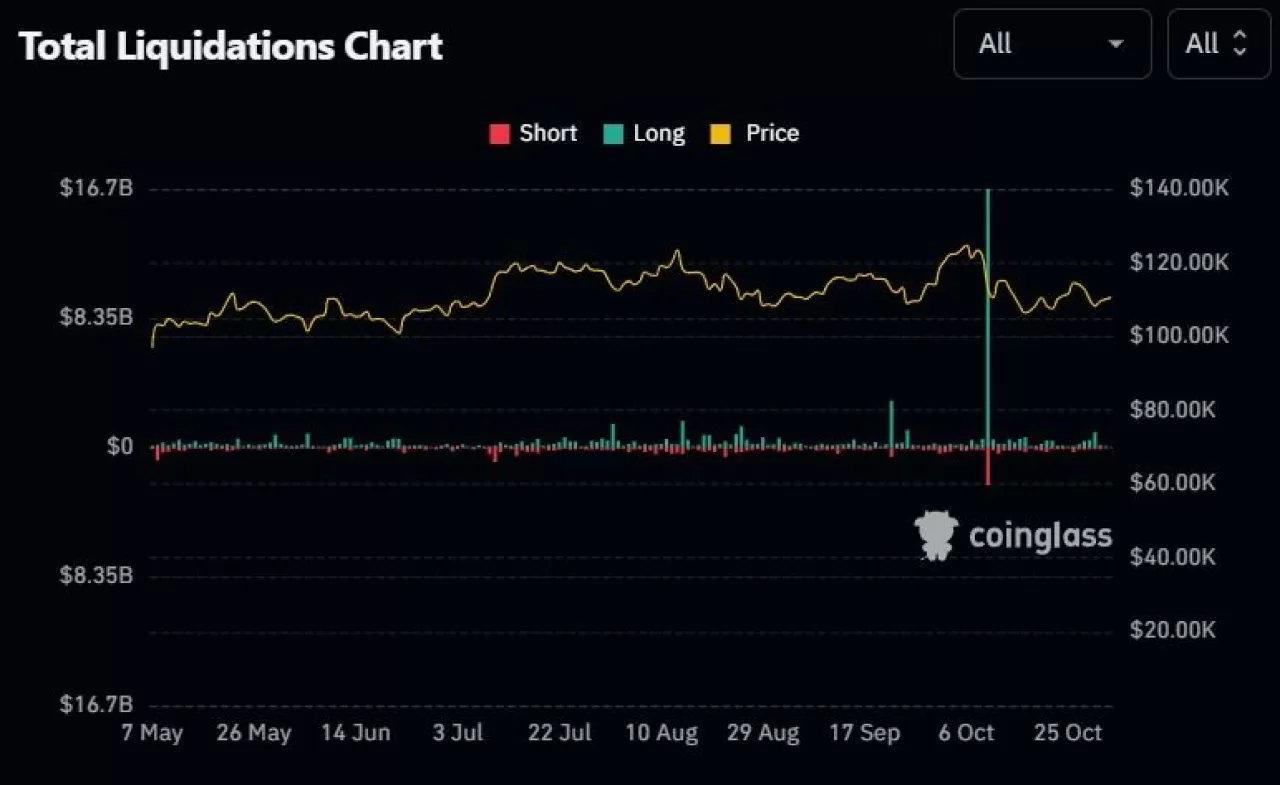Select the Total Liquidations Chart title
Viewport: 1280px width, 785px height.
point(230,45)
